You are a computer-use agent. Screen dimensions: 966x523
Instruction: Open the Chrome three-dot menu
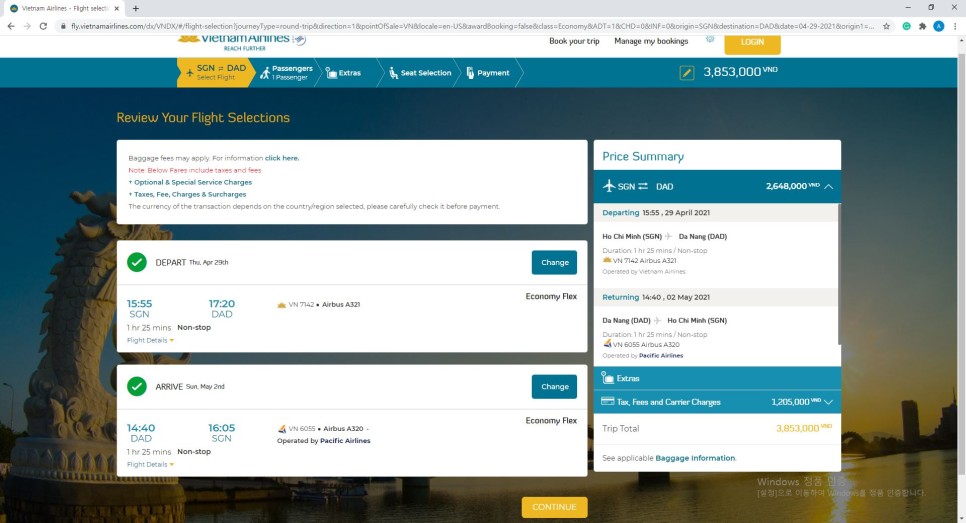coord(955,26)
